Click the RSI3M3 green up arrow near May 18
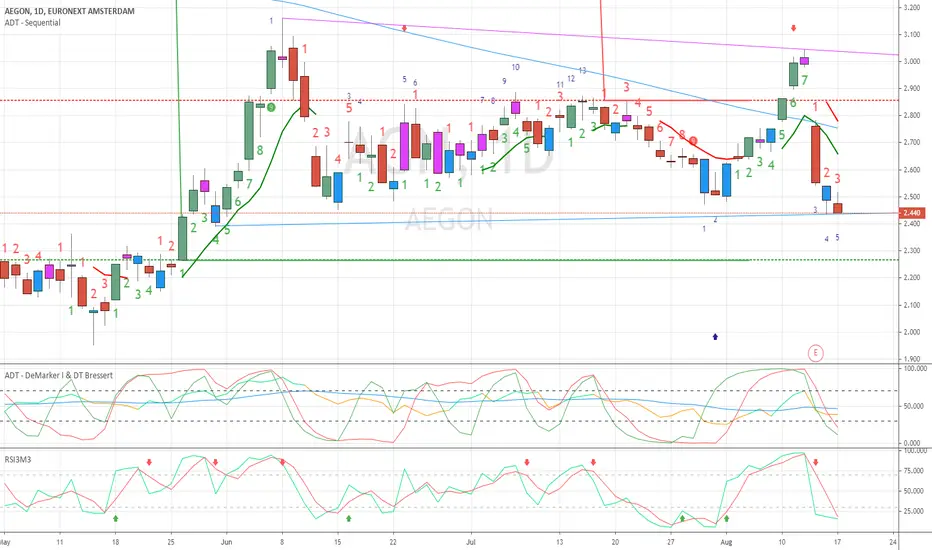932x550 pixels. tap(115, 518)
